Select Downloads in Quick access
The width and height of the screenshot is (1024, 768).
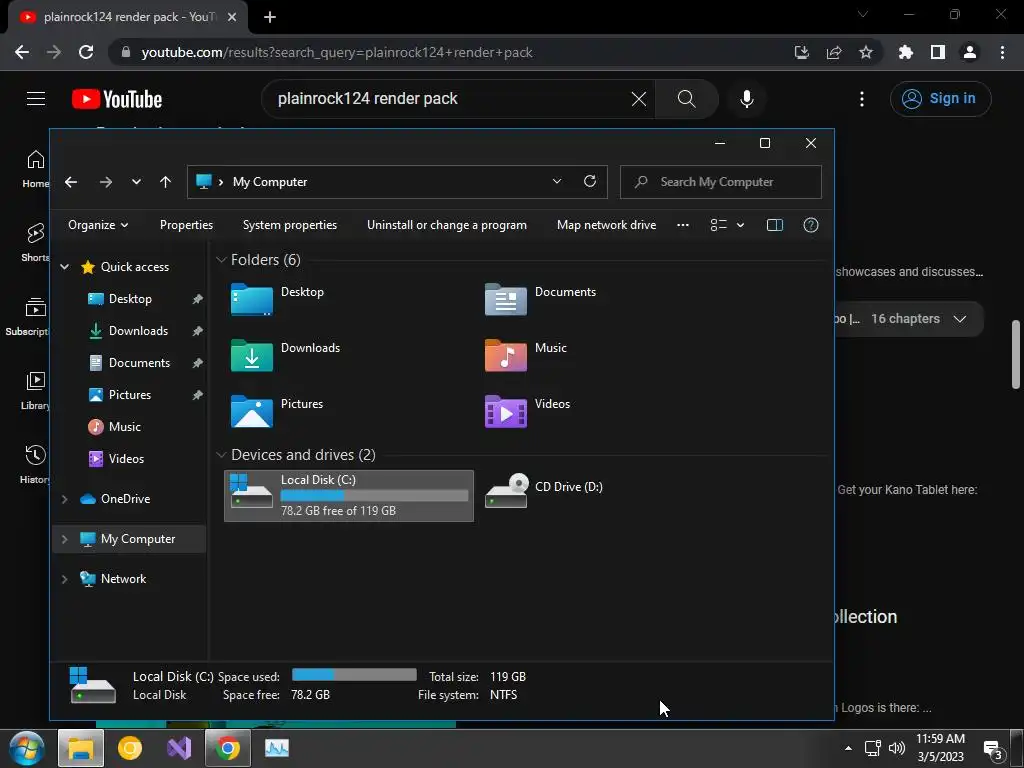pos(138,330)
